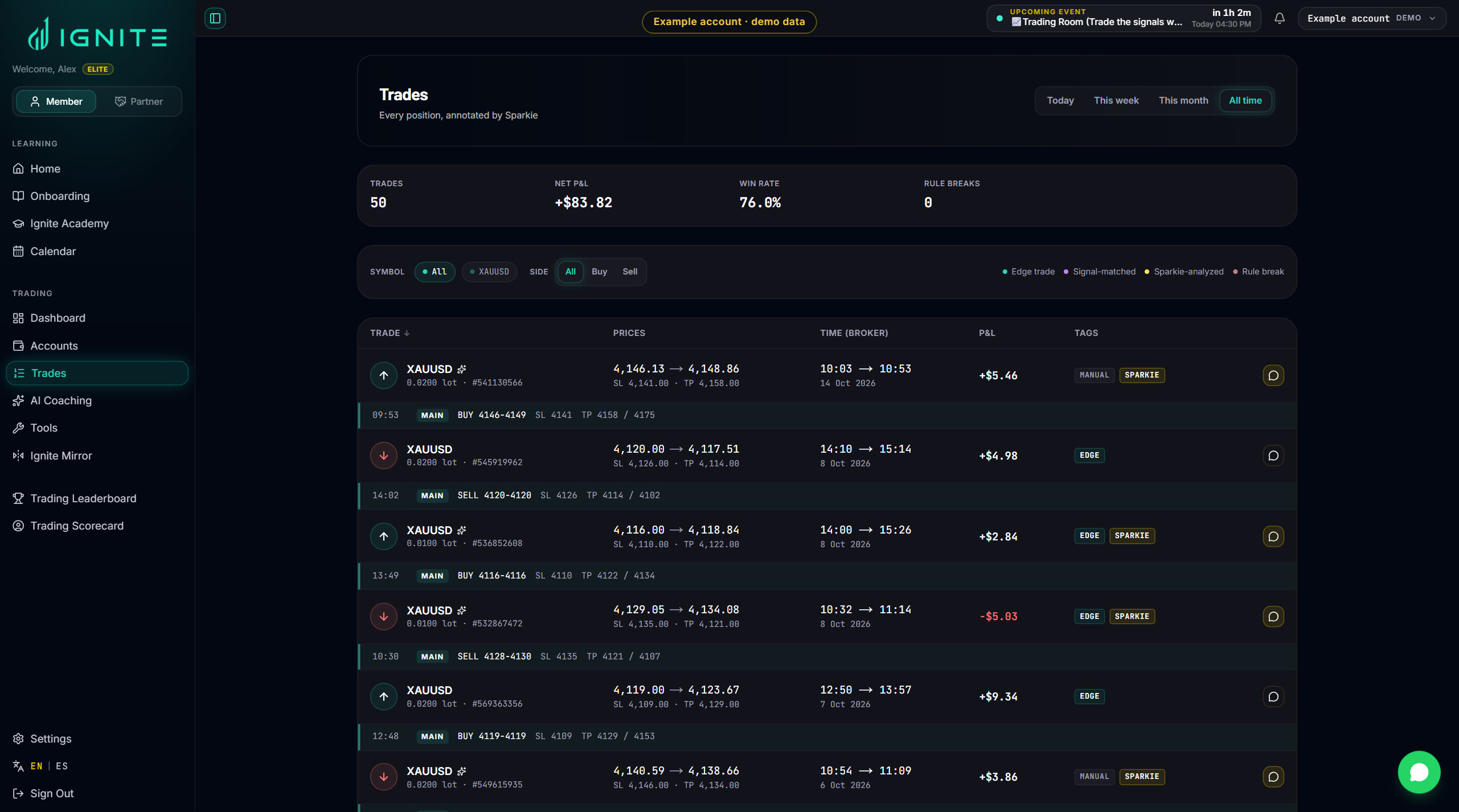The image size is (1459, 812).
Task: Select the All time range
Action: pyautogui.click(x=1245, y=101)
